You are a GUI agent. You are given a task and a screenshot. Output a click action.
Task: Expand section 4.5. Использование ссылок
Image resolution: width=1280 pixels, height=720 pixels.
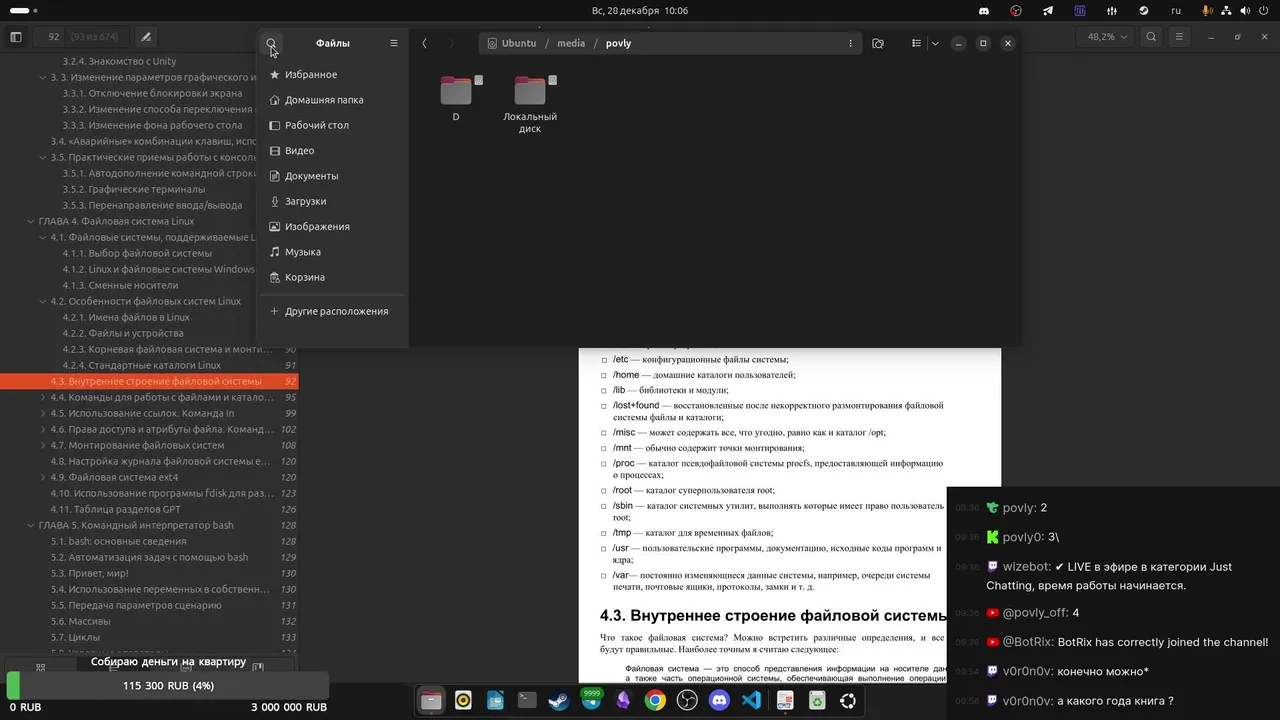43,413
